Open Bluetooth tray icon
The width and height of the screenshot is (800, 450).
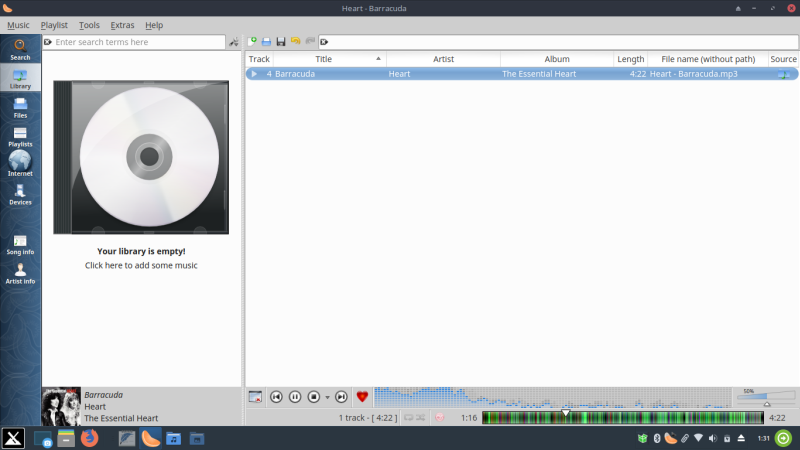pyautogui.click(x=657, y=438)
